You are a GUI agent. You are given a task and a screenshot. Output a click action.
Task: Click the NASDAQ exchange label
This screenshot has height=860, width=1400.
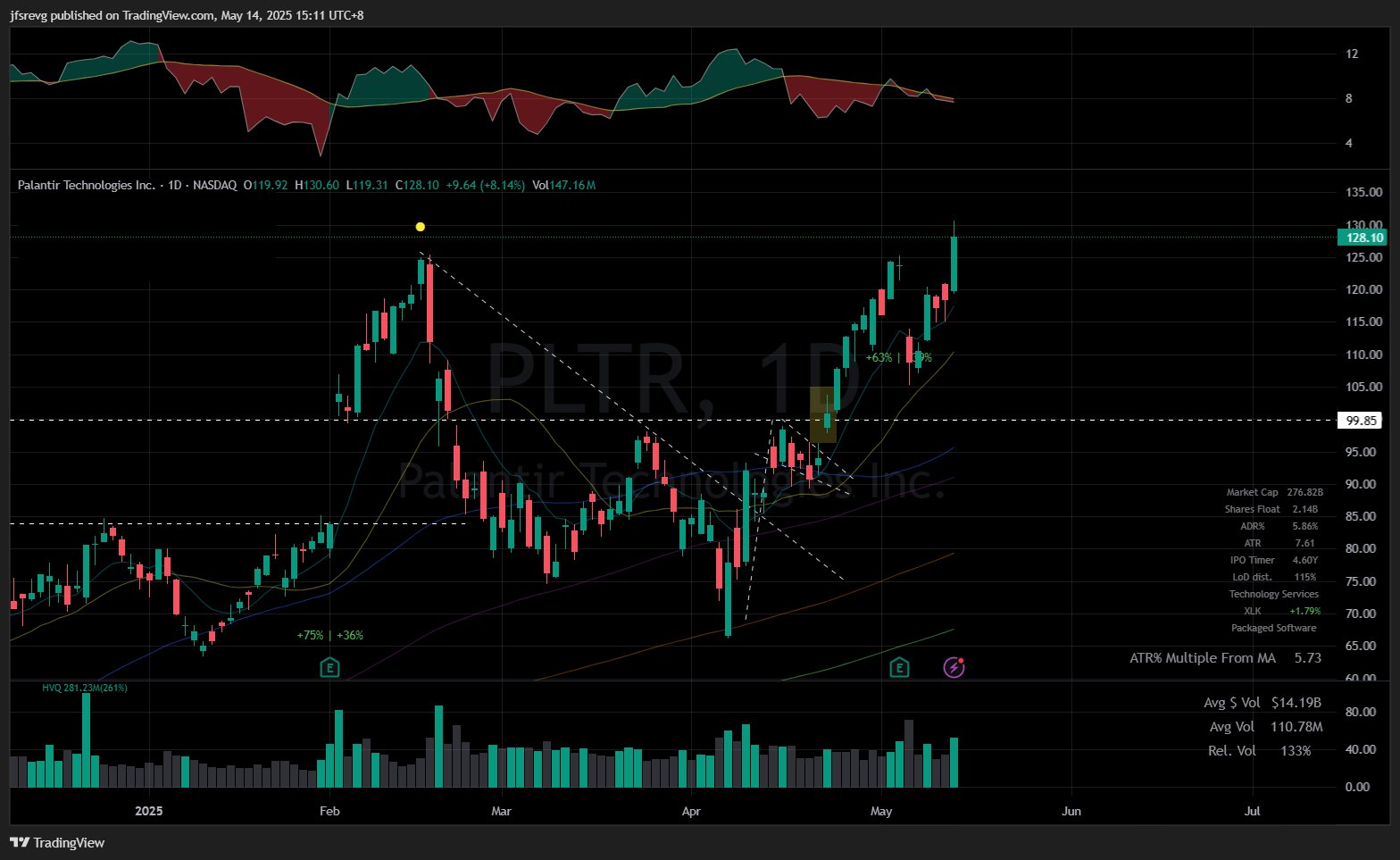click(215, 185)
